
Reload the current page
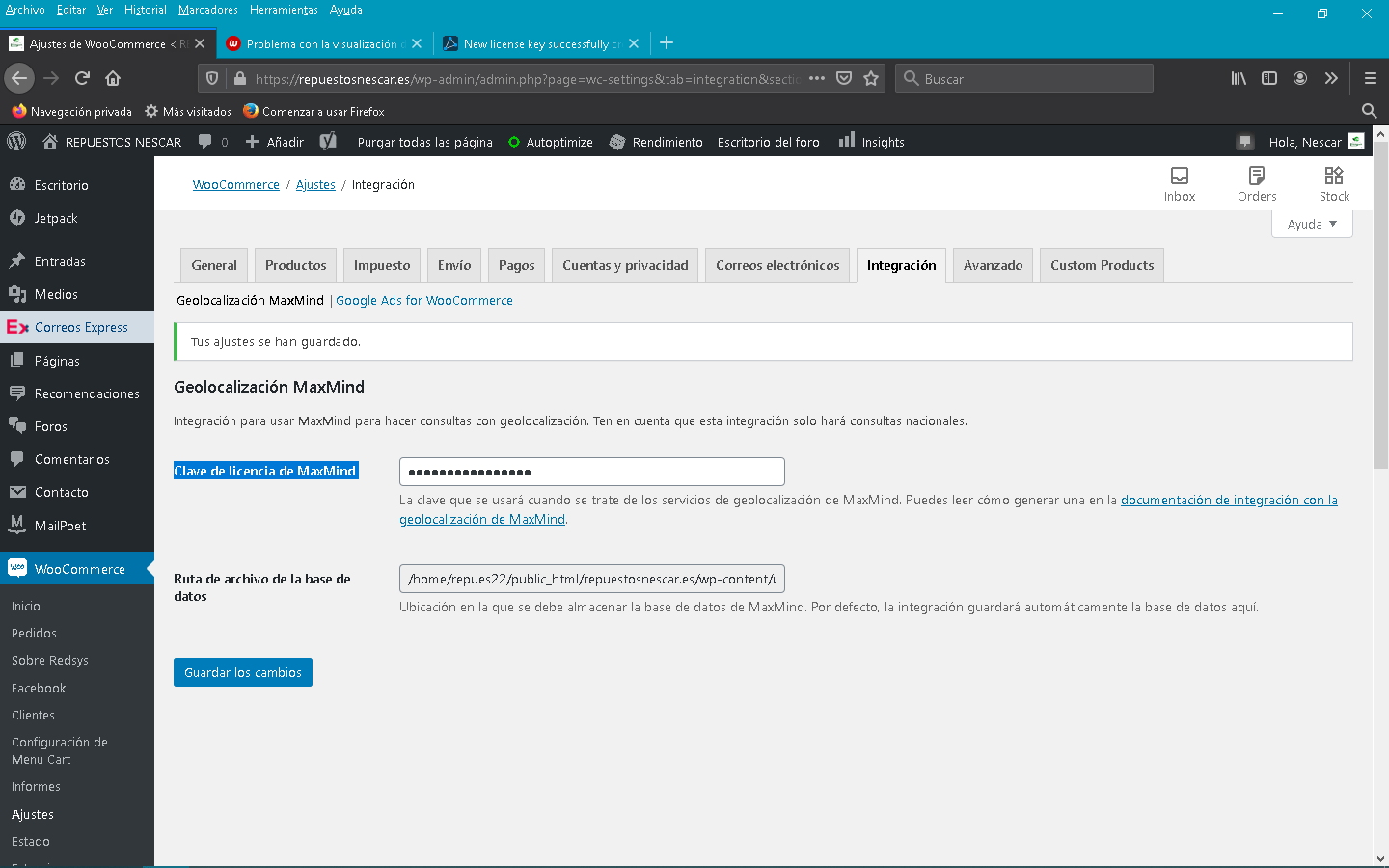tap(82, 78)
